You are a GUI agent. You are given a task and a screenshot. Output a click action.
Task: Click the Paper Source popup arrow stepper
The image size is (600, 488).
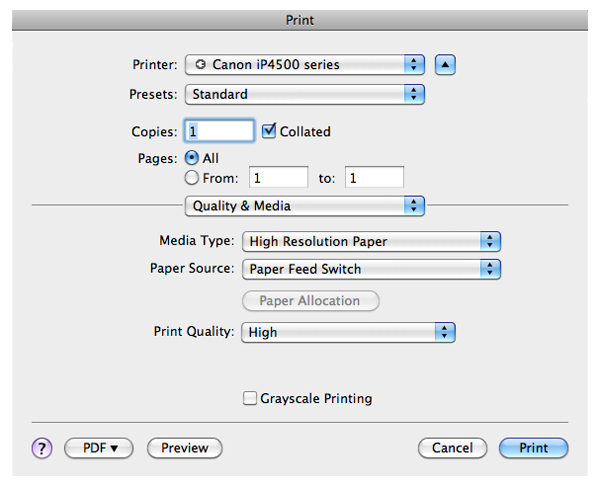(x=490, y=269)
